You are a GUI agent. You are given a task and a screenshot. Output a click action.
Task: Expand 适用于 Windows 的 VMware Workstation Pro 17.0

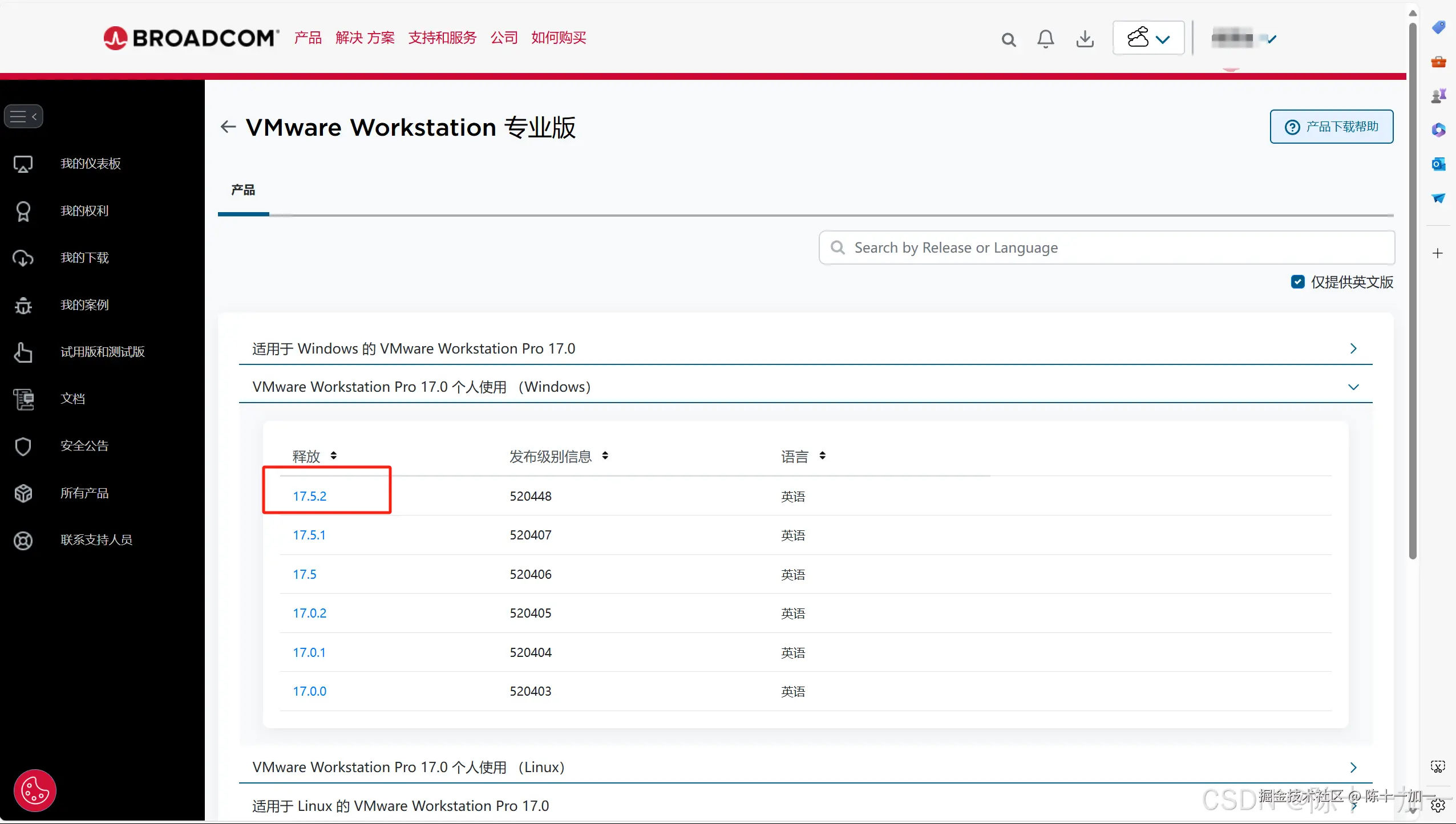(1353, 348)
